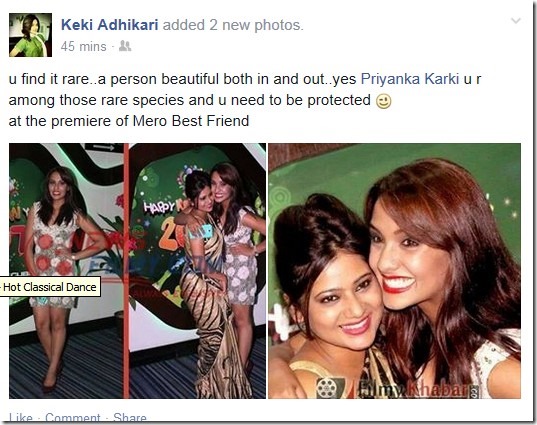The height and width of the screenshot is (425, 537).
Task: Open the woman standing alone in floral dress
Action: 66,271
